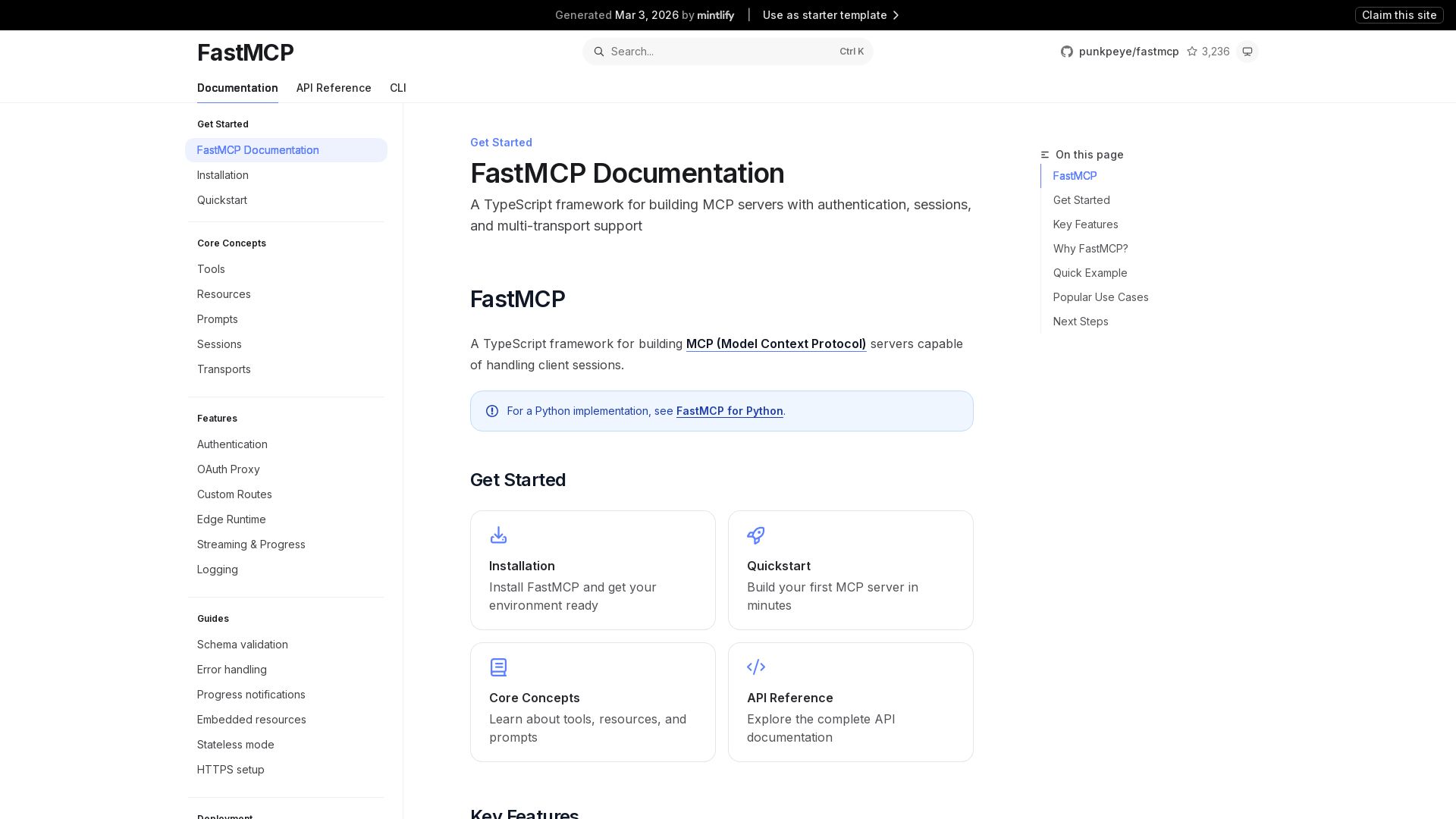Viewport: 1456px width, 819px height.
Task: Open Sessions sidebar page
Action: (x=286, y=344)
